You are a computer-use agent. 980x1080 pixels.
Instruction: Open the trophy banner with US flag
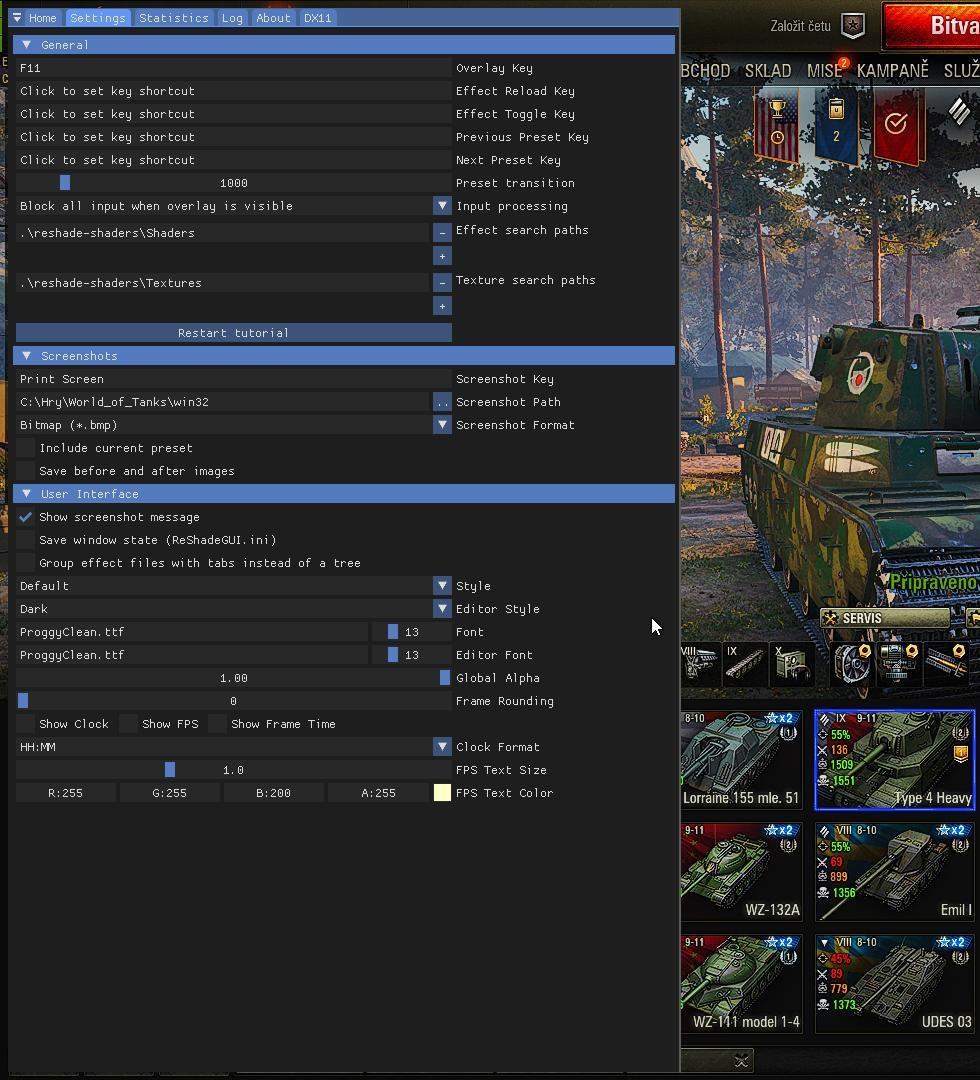776,125
